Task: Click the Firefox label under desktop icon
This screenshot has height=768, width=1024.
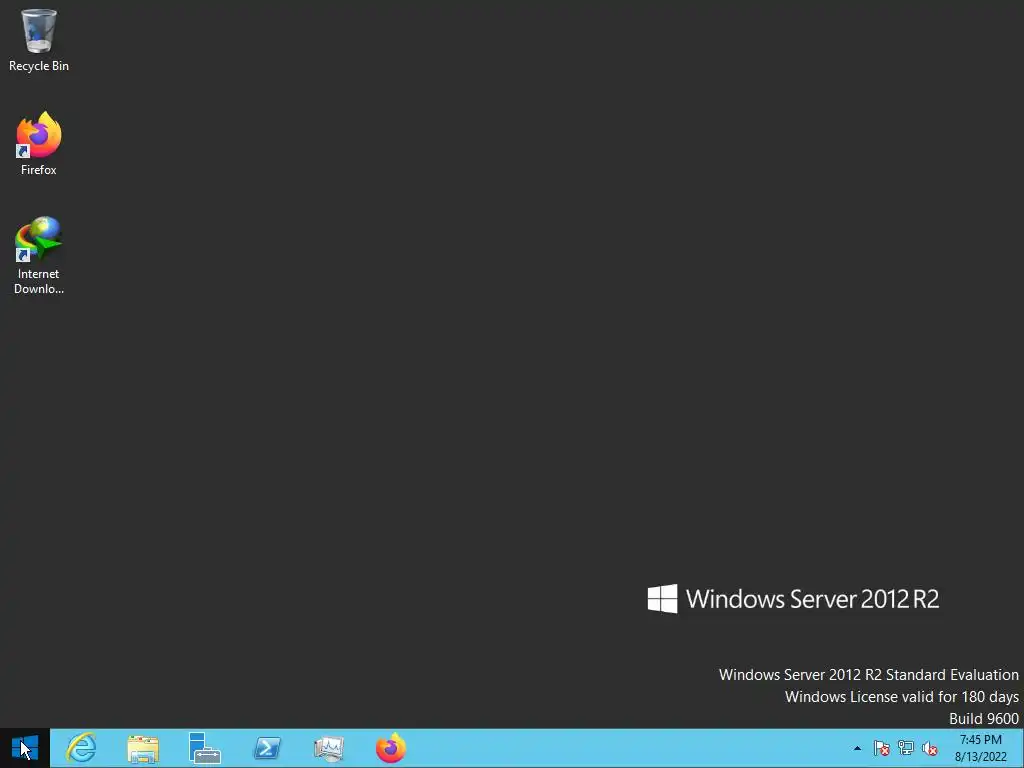Action: click(39, 170)
